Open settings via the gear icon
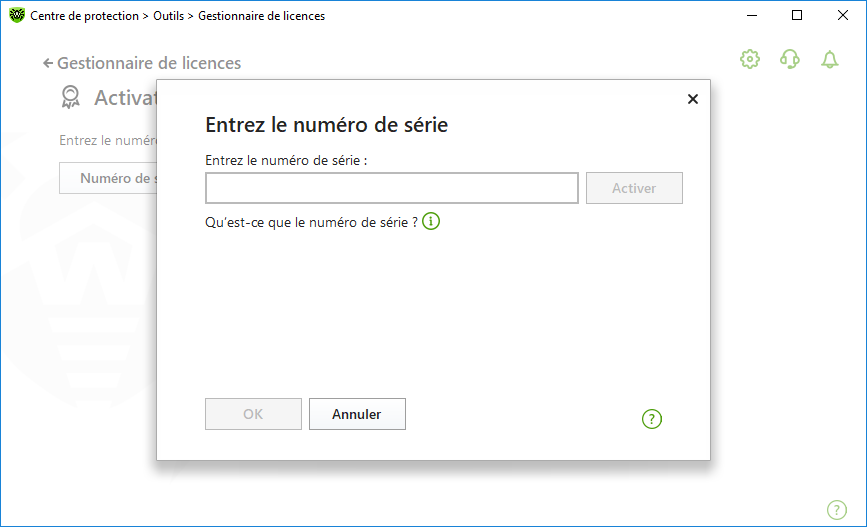The image size is (867, 527). click(x=750, y=59)
